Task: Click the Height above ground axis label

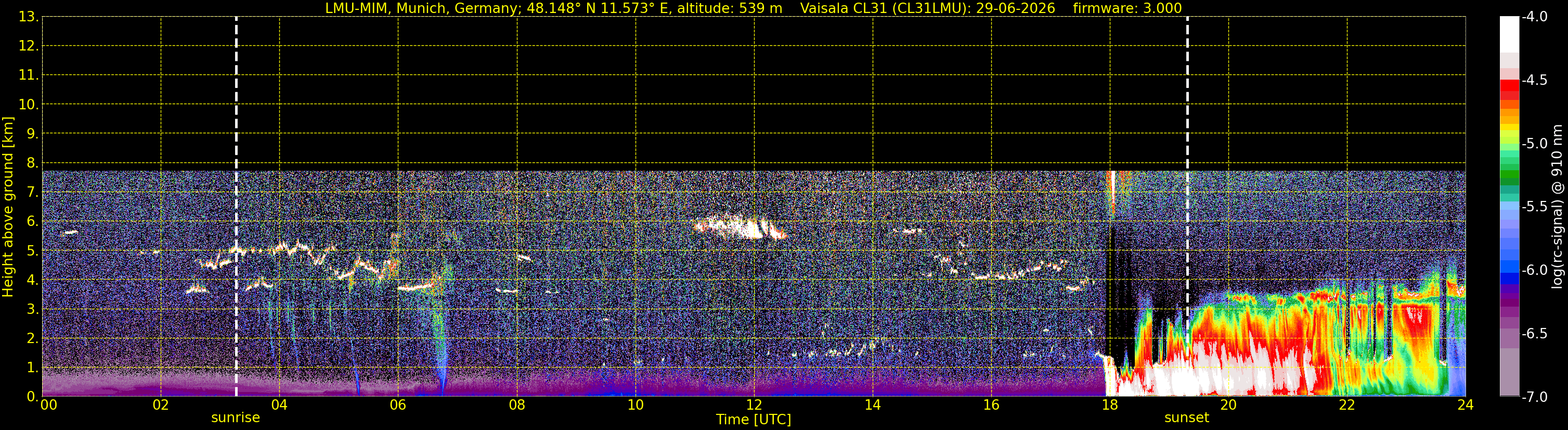Action: 8,207
